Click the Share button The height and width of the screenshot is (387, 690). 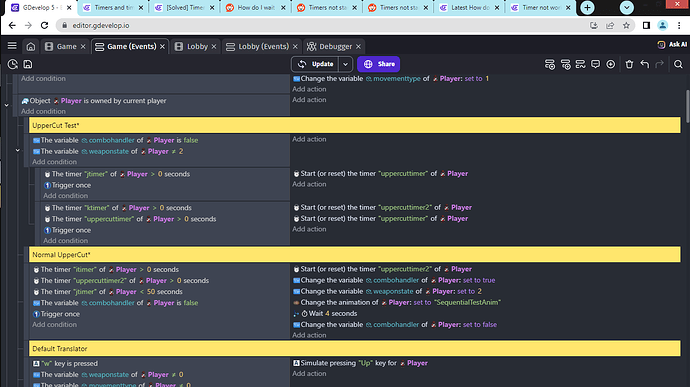point(378,64)
